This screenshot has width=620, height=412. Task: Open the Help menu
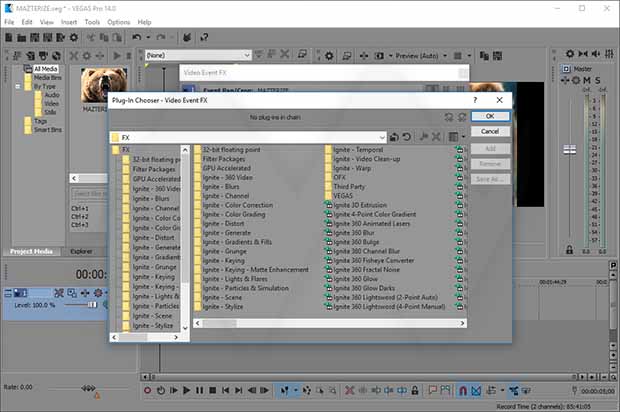point(144,22)
